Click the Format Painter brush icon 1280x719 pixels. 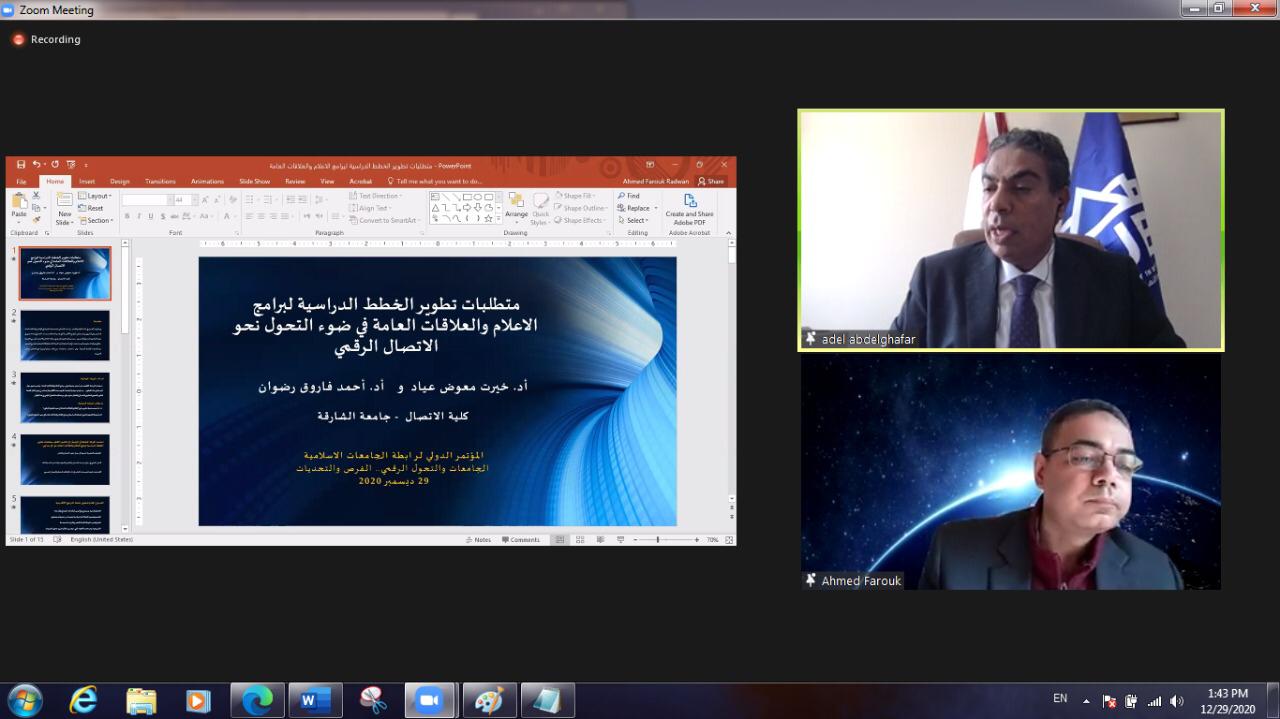[x=36, y=220]
